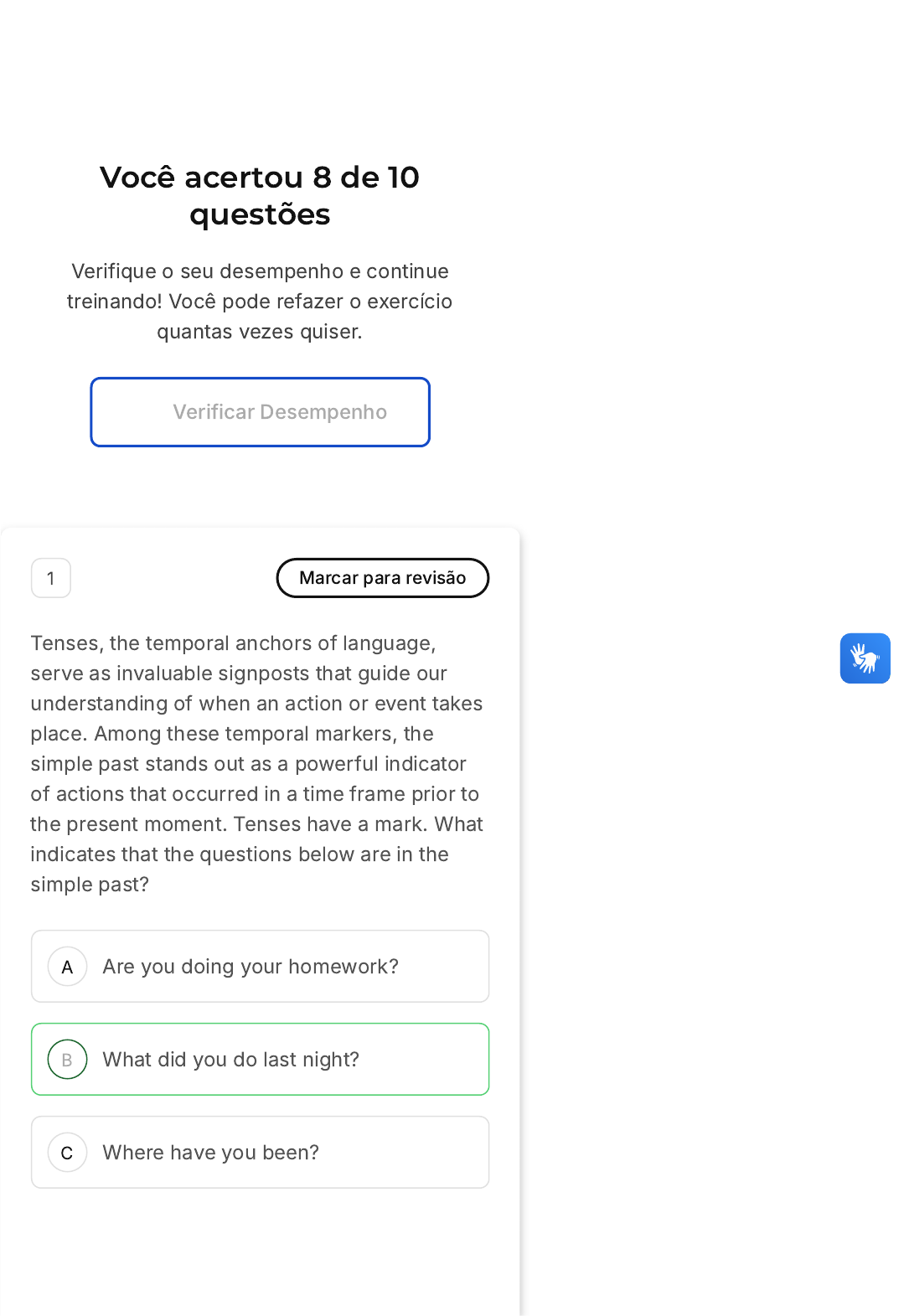The image size is (904, 1316).
Task: Choose answer "What did you do last night?"
Action: (x=231, y=1060)
